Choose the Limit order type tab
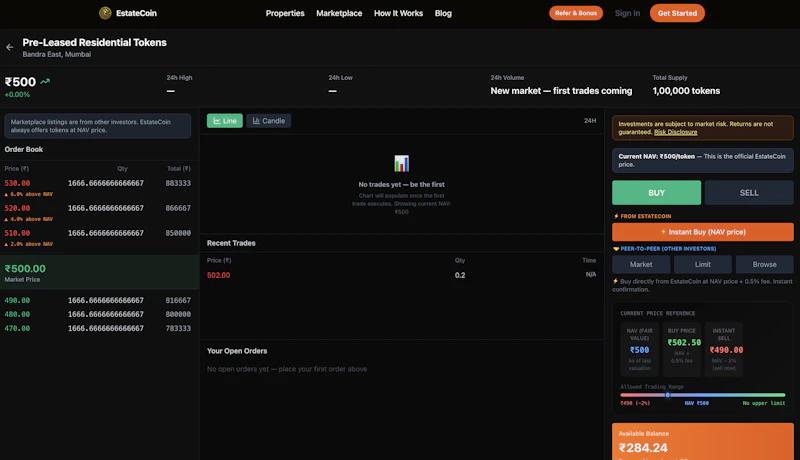Image resolution: width=800 pixels, height=460 pixels. [703, 264]
